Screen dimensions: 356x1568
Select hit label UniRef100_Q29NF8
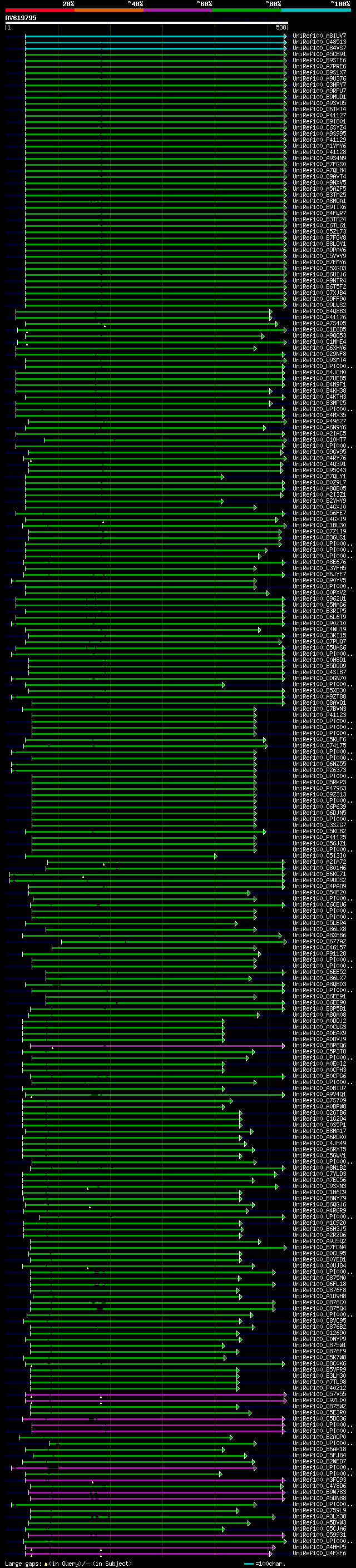coord(319,354)
